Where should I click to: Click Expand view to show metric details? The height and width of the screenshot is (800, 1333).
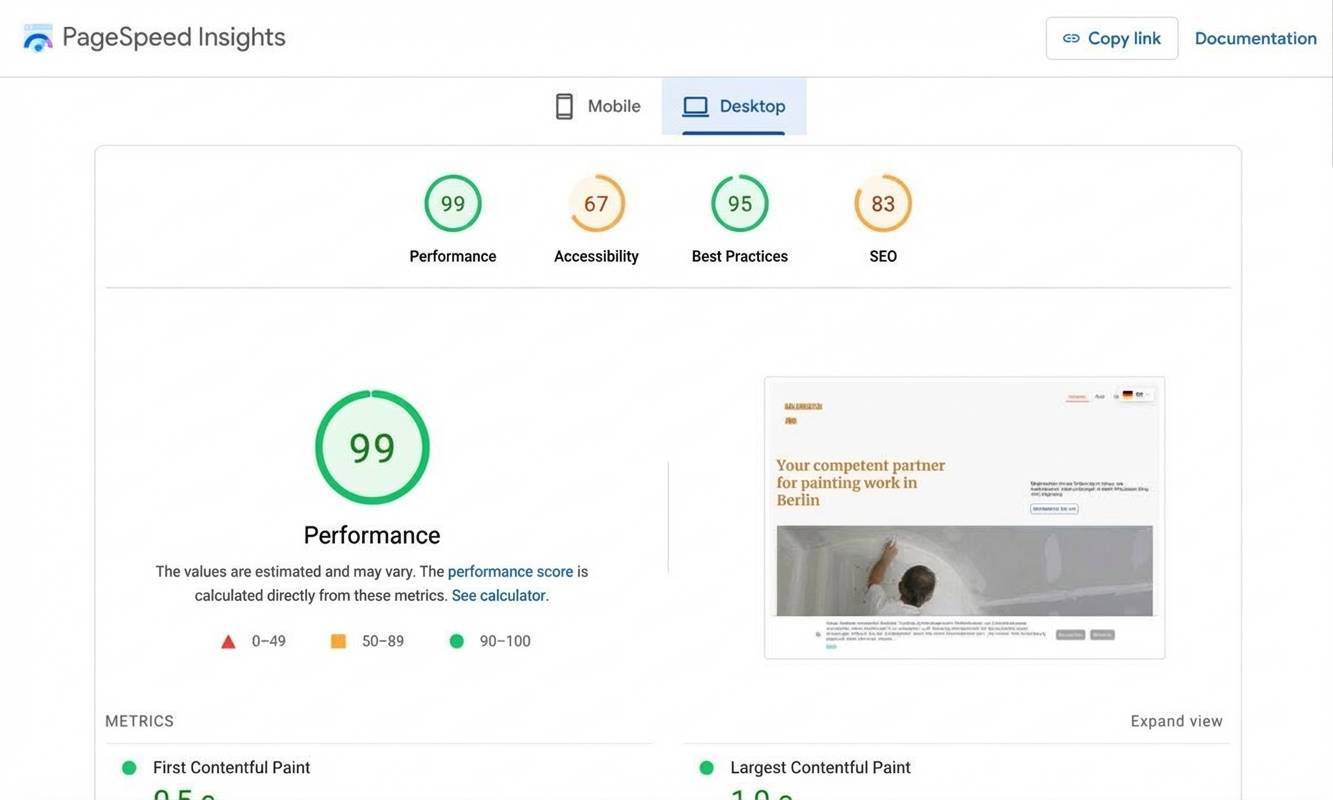coord(1176,720)
